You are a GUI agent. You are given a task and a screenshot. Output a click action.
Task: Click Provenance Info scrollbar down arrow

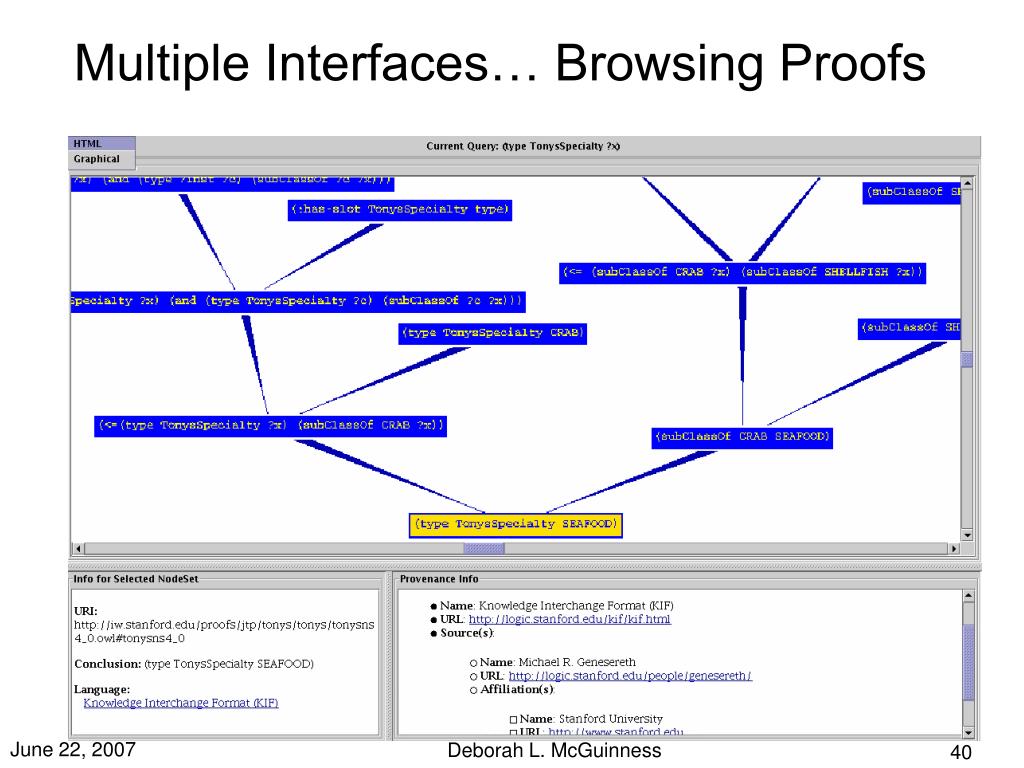[968, 733]
